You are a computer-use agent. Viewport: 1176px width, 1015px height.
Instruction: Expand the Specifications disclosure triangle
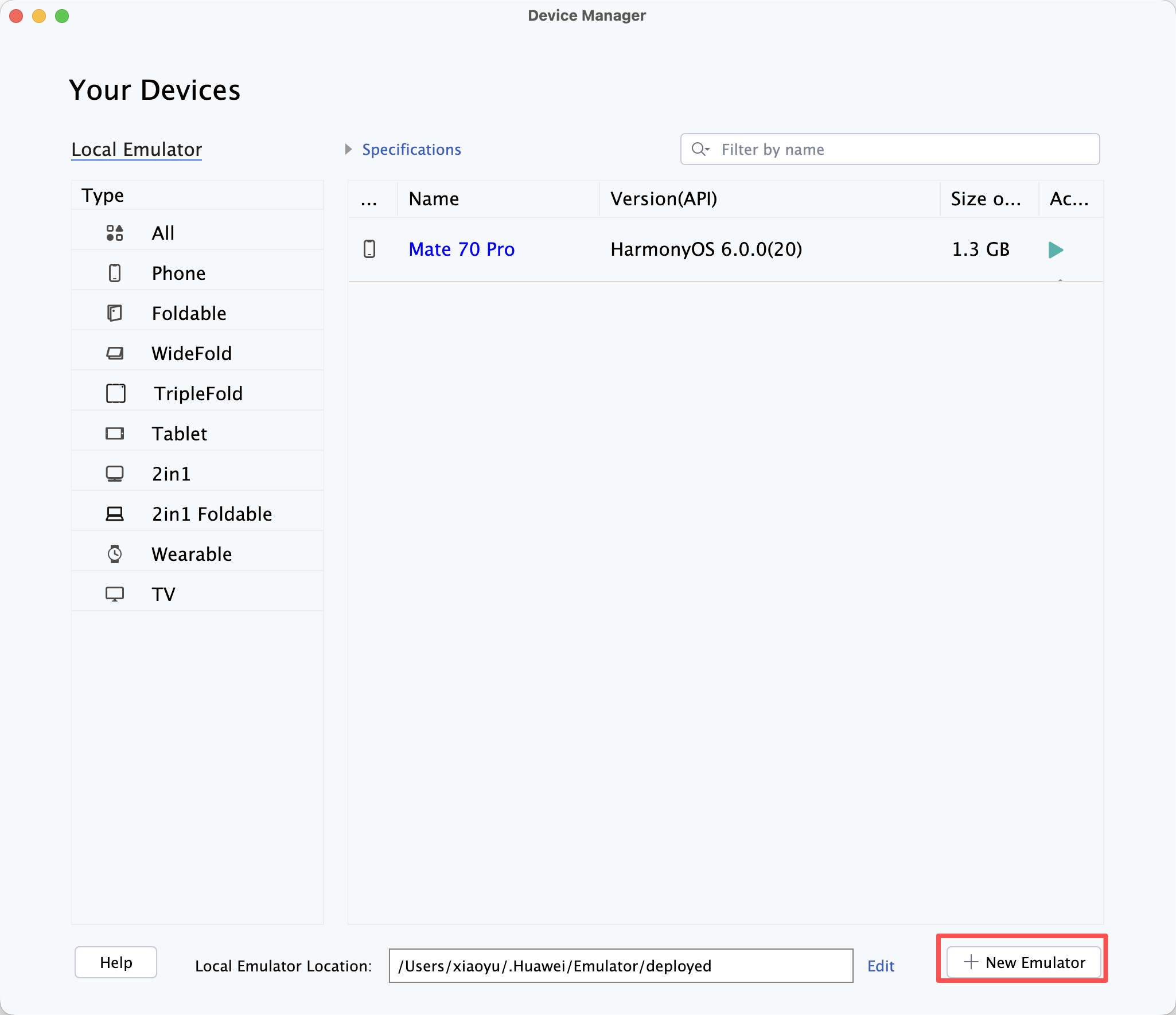click(348, 149)
